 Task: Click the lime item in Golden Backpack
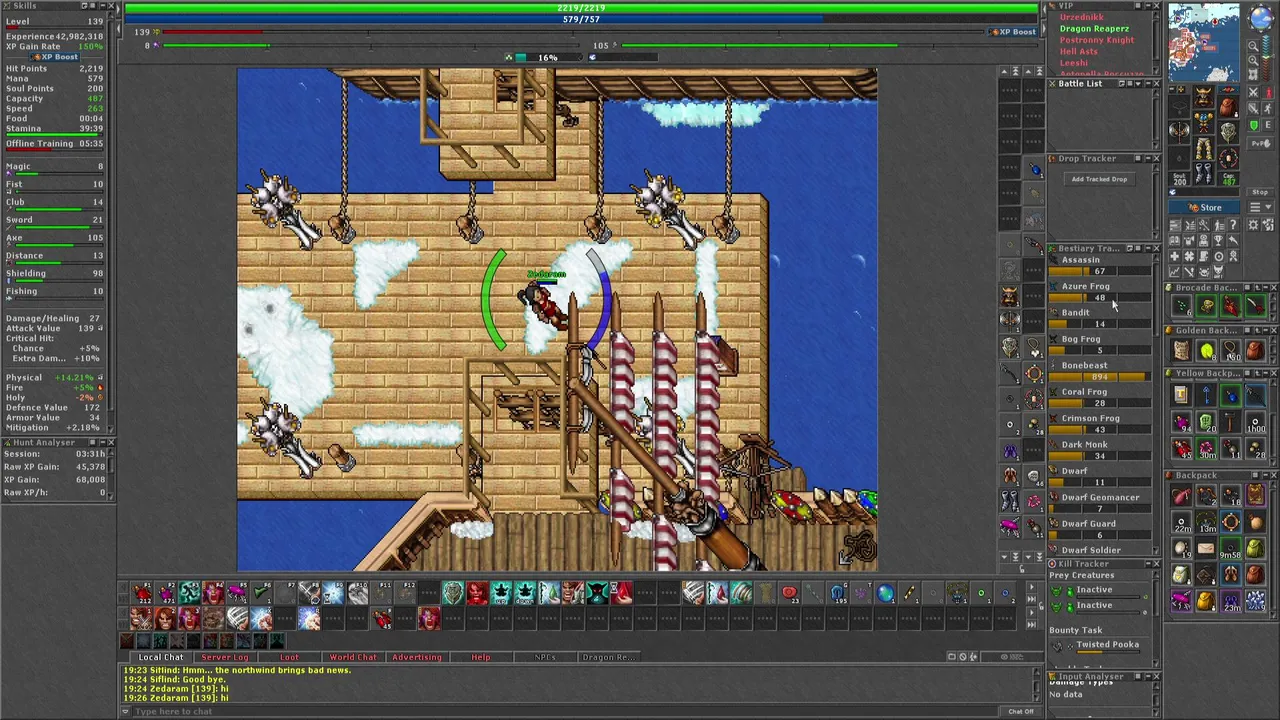tap(1206, 350)
